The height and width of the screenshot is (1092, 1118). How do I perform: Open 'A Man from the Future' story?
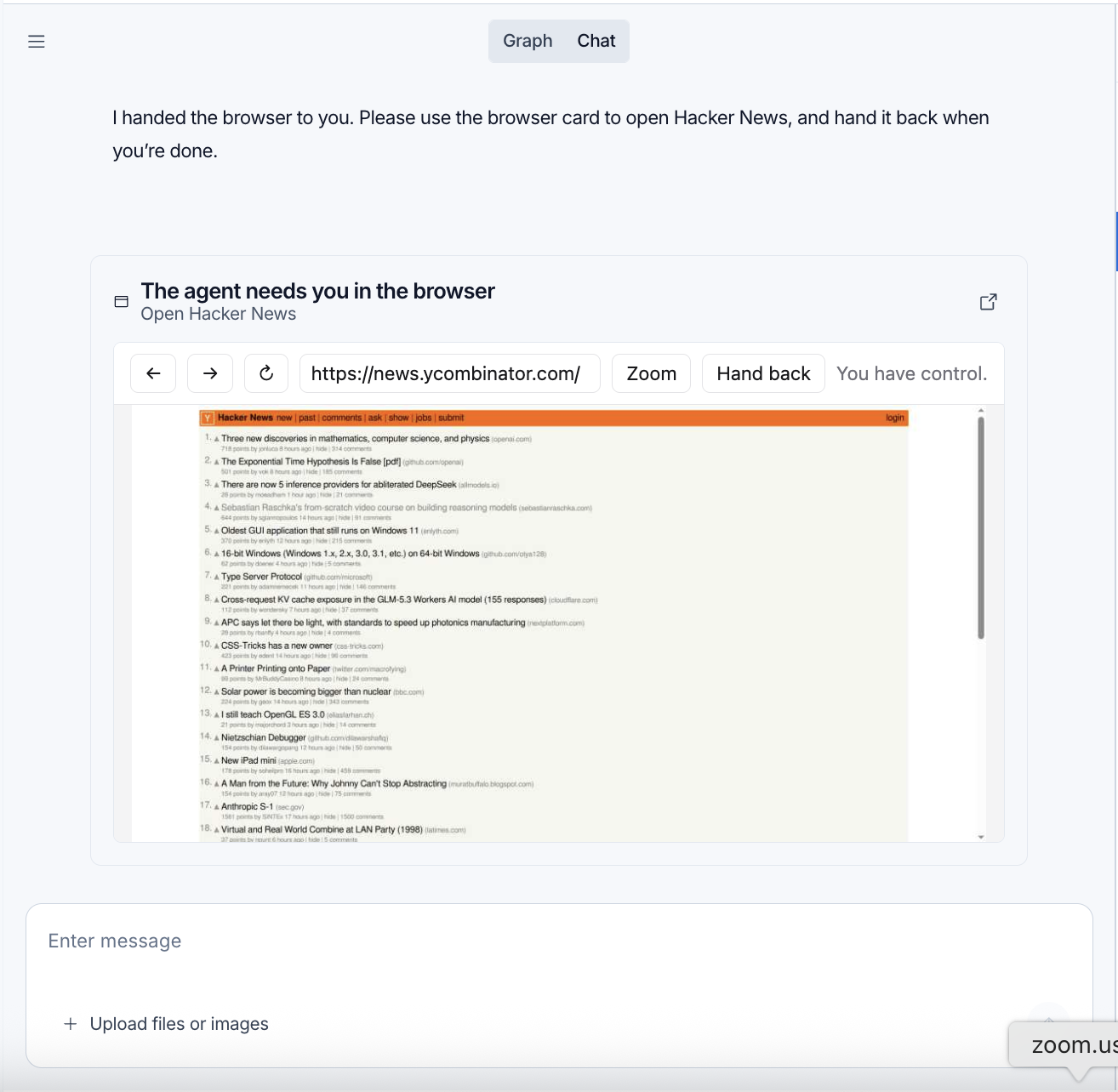334,783
